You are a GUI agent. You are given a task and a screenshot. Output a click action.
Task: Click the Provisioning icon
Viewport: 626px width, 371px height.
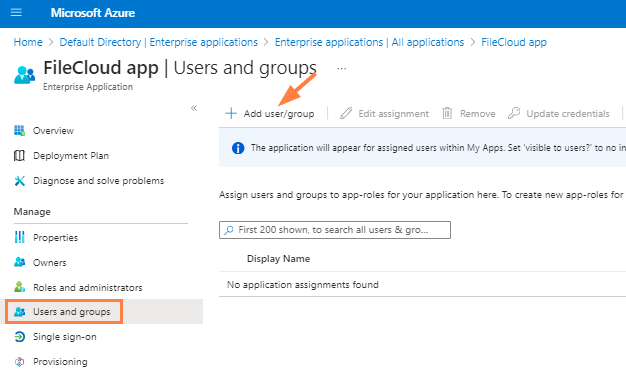point(20,362)
